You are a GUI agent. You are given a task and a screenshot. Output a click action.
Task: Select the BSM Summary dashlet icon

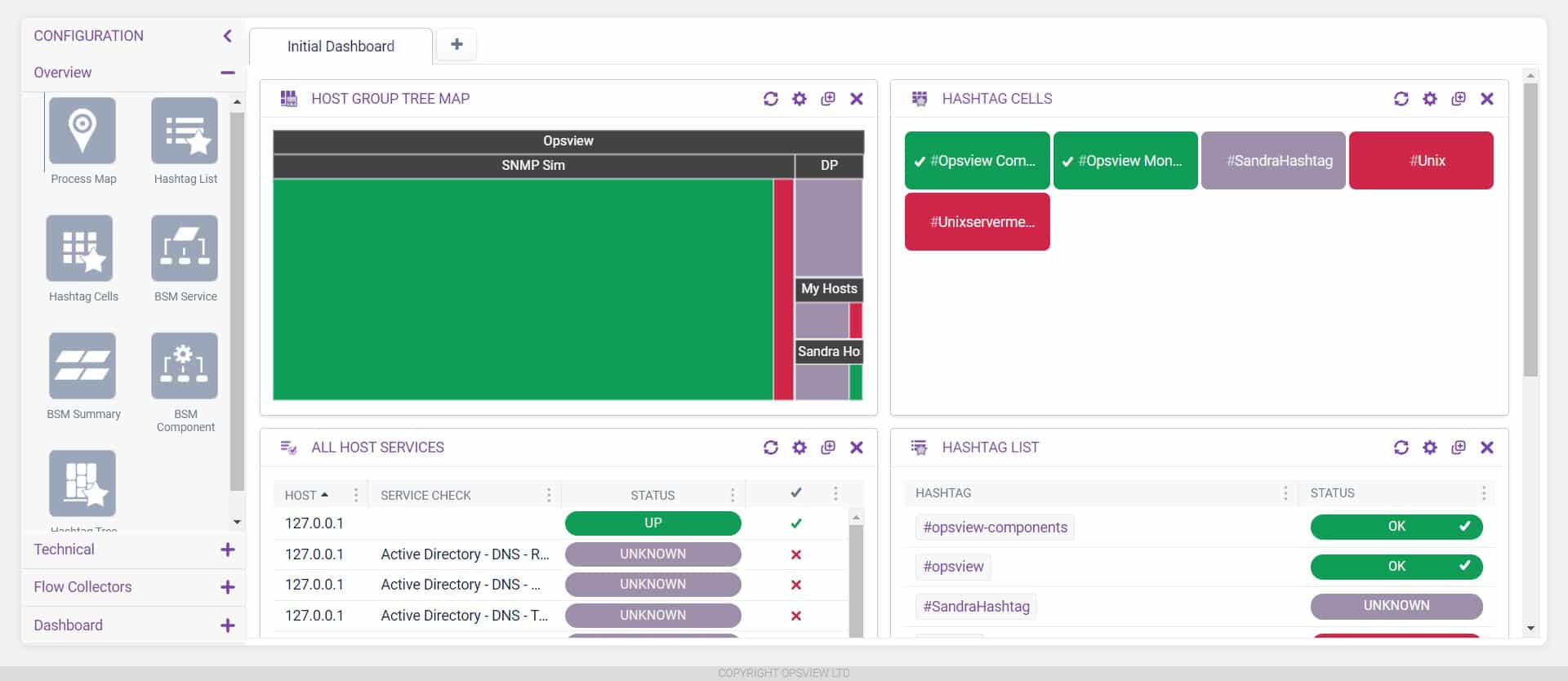click(x=82, y=366)
